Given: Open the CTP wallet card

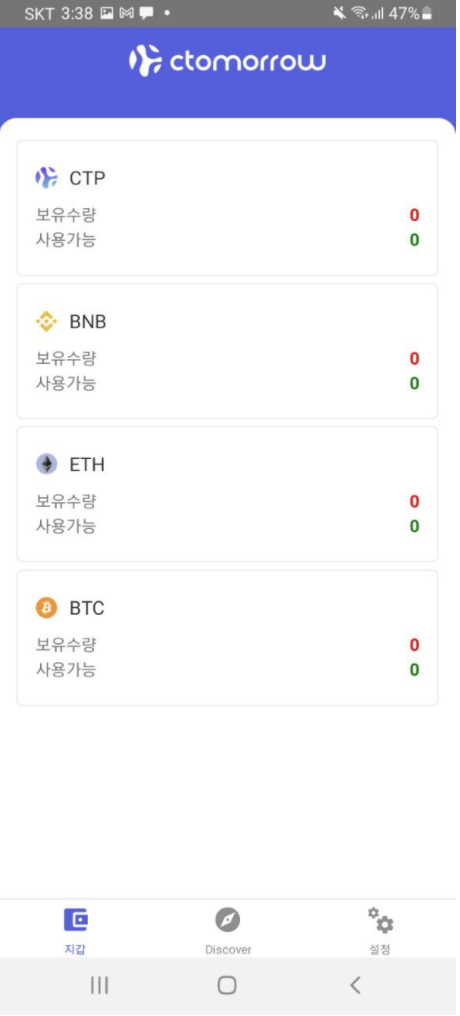Looking at the screenshot, I should coord(227,208).
